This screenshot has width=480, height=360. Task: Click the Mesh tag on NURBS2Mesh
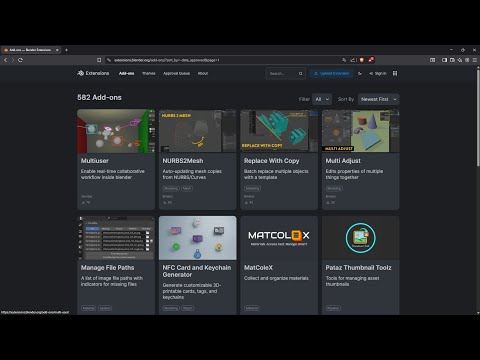[187, 188]
